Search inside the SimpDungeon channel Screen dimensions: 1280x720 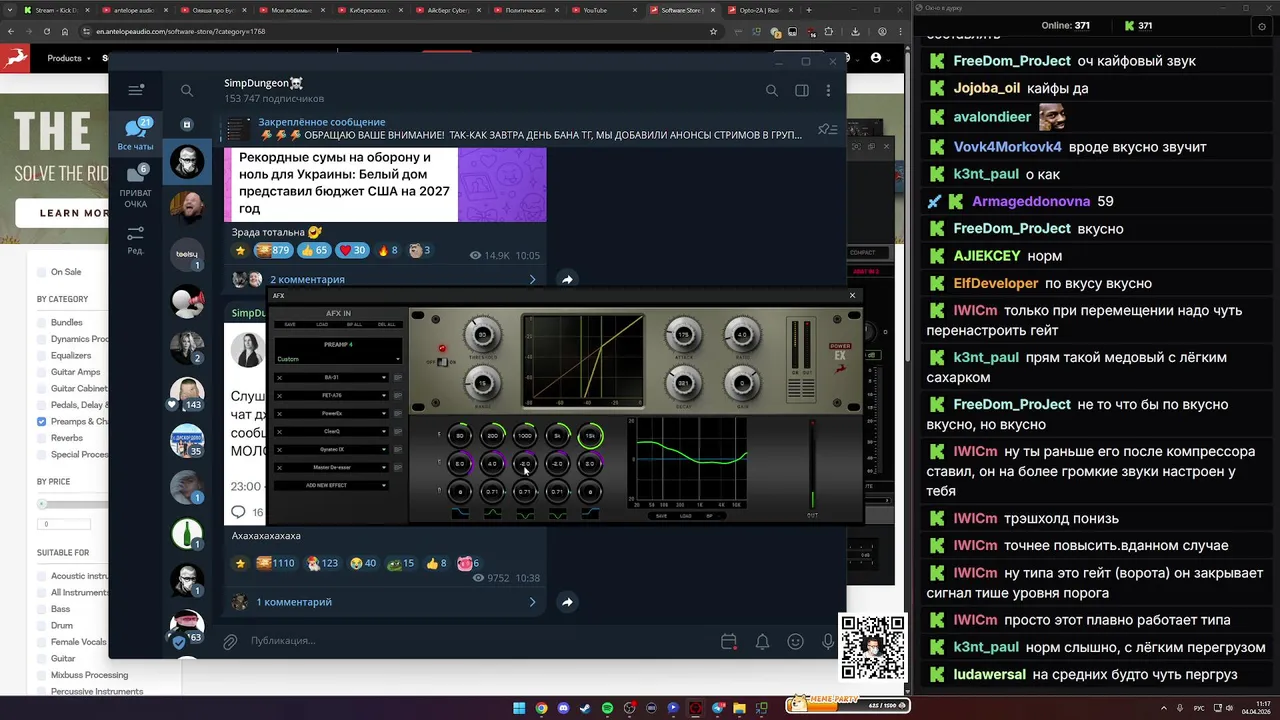point(771,90)
